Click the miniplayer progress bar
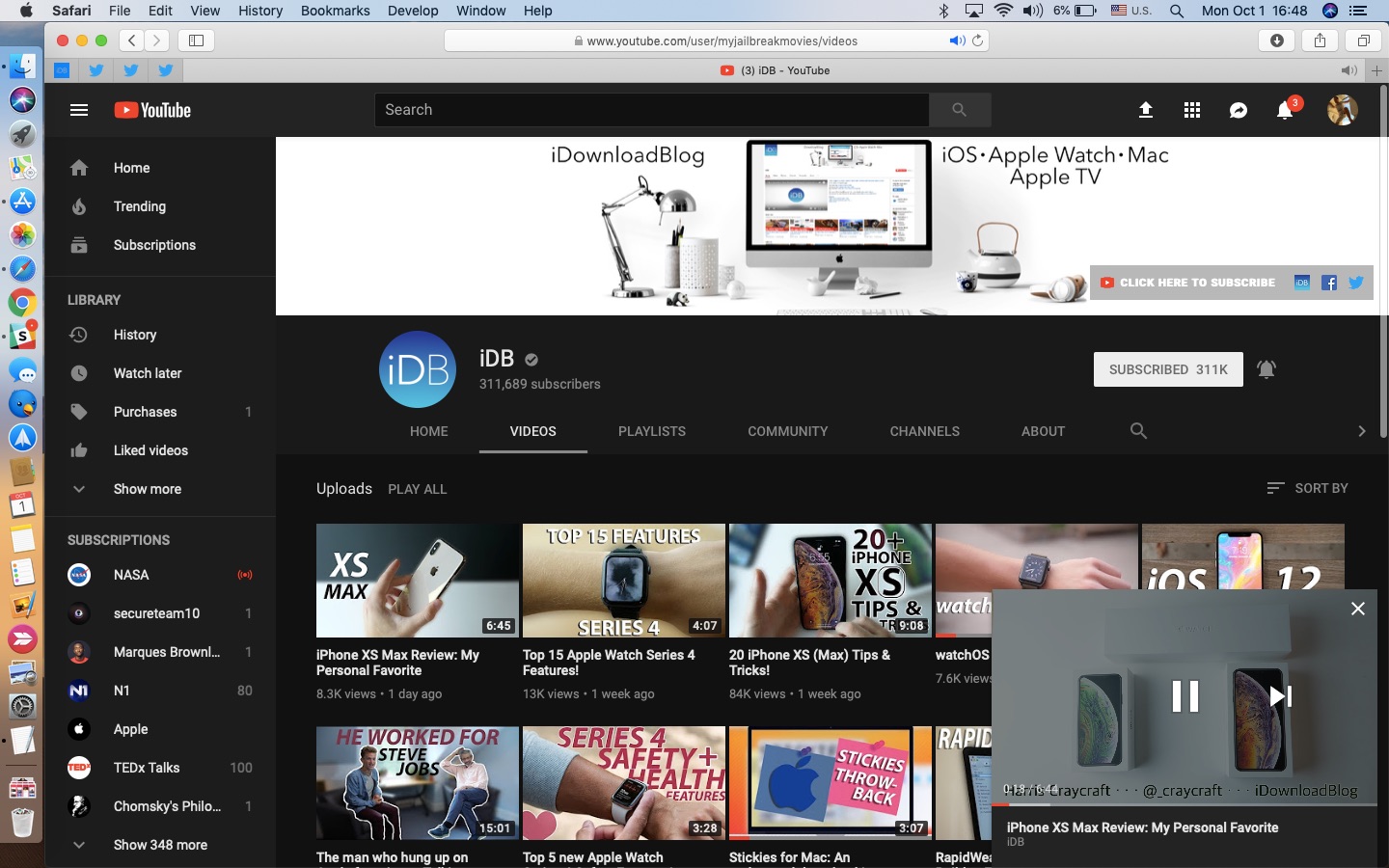Screen dimensions: 1389x868 1185,804
